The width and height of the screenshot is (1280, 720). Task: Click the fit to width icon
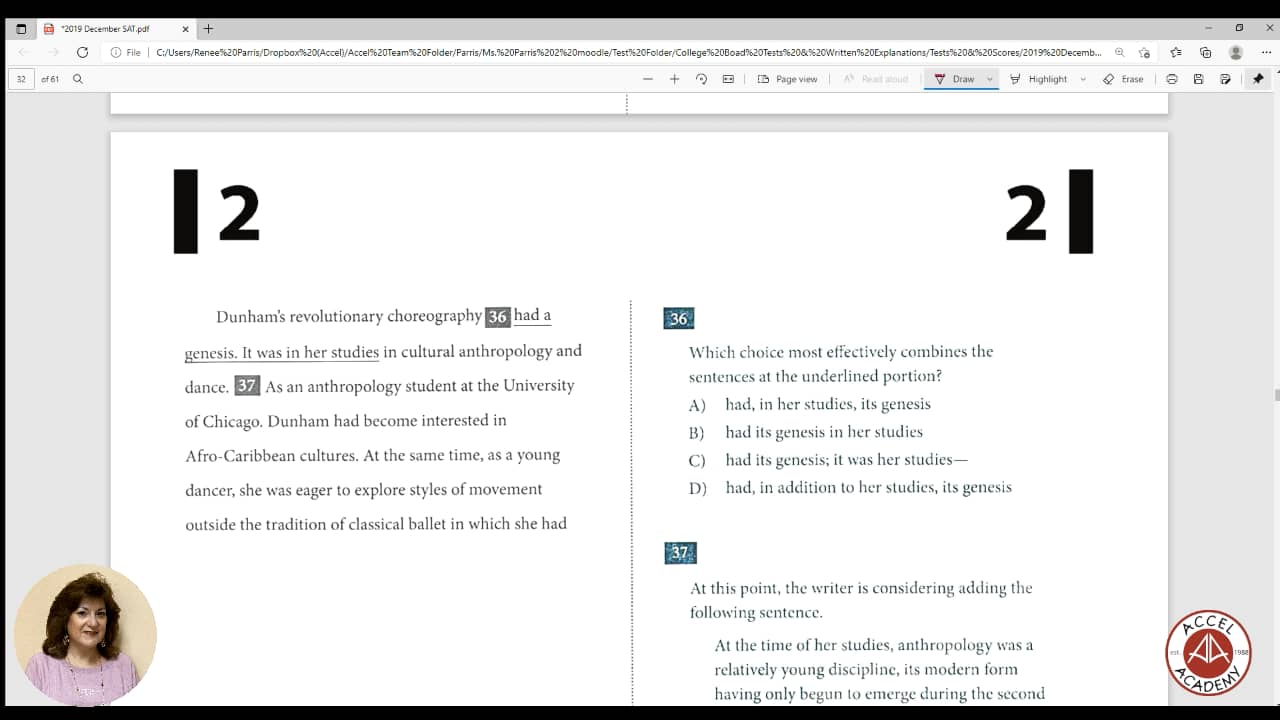click(728, 79)
